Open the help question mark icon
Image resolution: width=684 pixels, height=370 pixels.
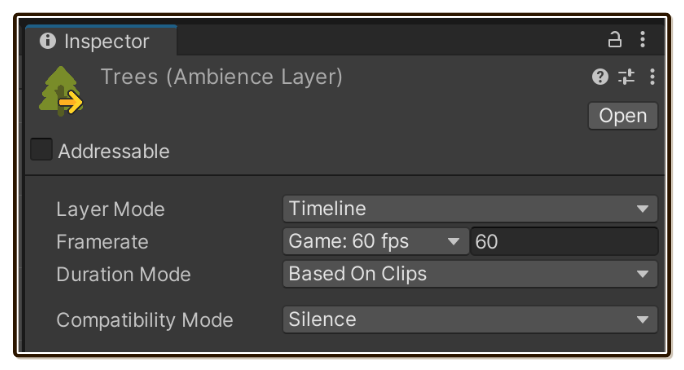(x=600, y=77)
